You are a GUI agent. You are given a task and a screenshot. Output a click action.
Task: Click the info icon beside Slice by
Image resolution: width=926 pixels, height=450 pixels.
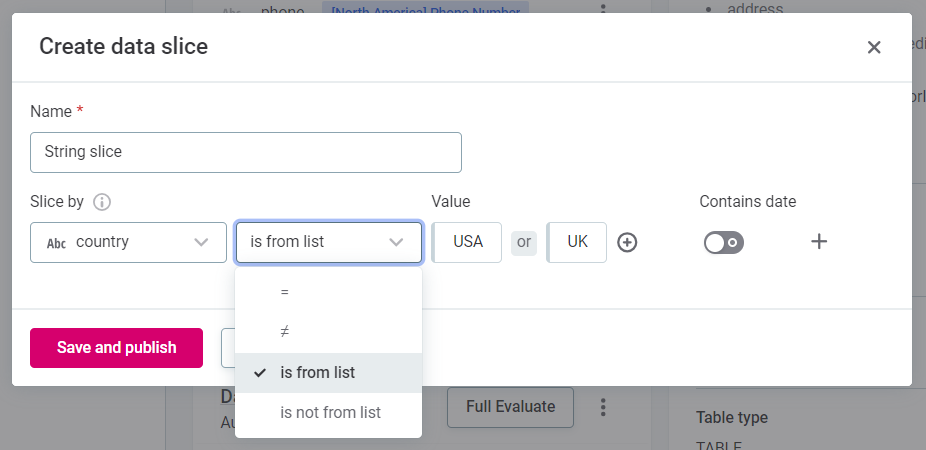[101, 202]
